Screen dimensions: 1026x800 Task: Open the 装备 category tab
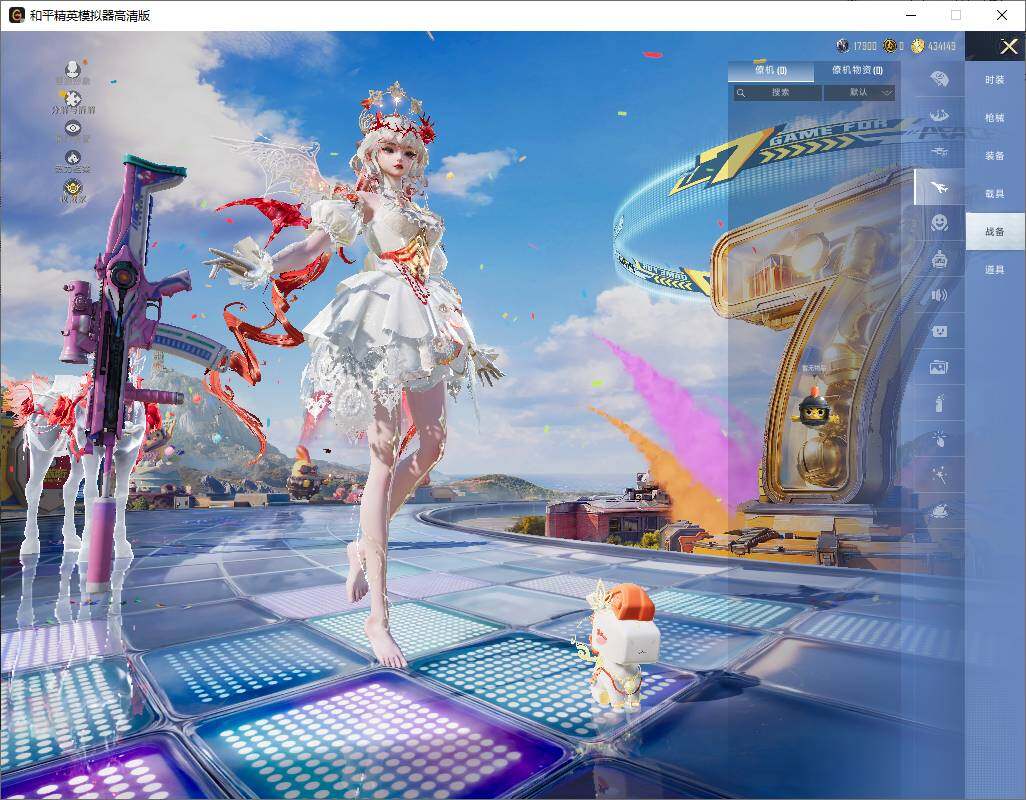pos(995,156)
